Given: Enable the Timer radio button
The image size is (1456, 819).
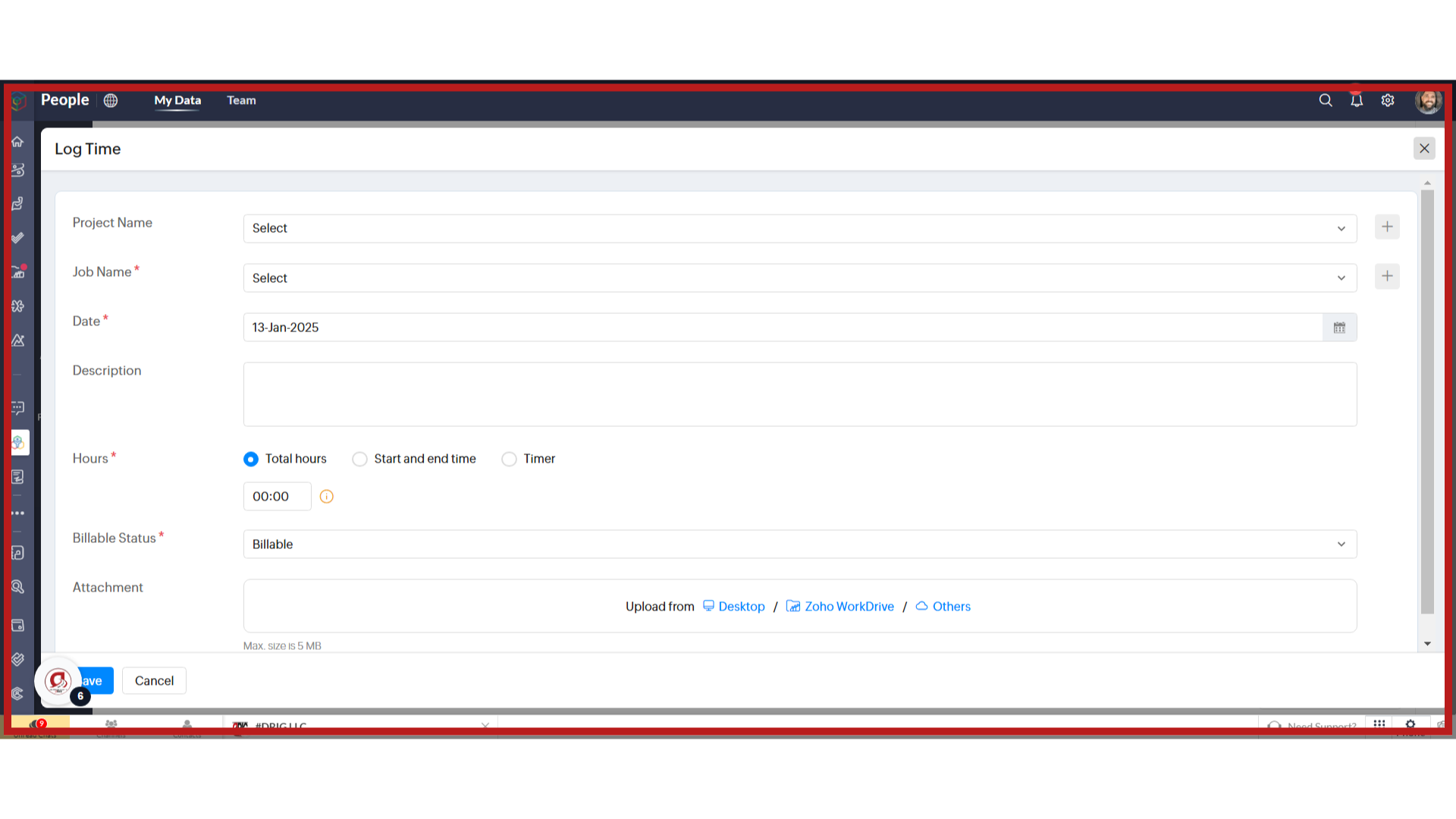Looking at the screenshot, I should pyautogui.click(x=509, y=458).
